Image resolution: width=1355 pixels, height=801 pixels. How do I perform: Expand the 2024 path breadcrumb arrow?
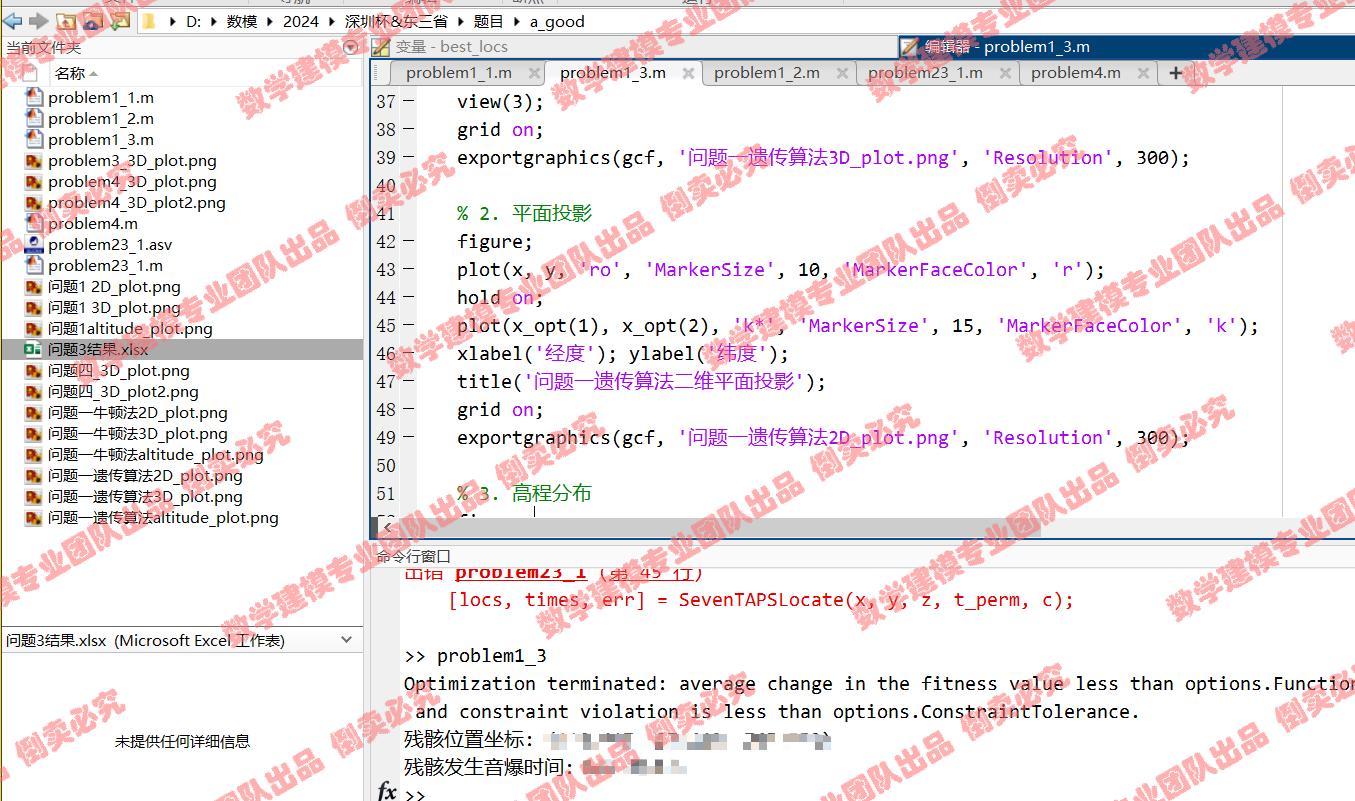[332, 22]
